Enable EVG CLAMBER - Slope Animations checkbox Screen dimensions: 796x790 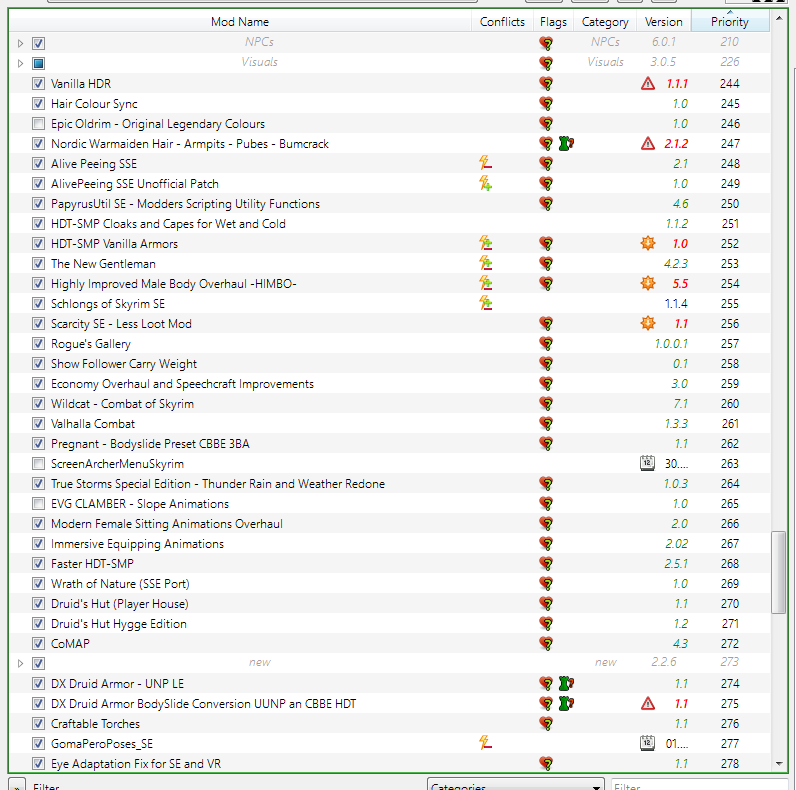(x=38, y=504)
